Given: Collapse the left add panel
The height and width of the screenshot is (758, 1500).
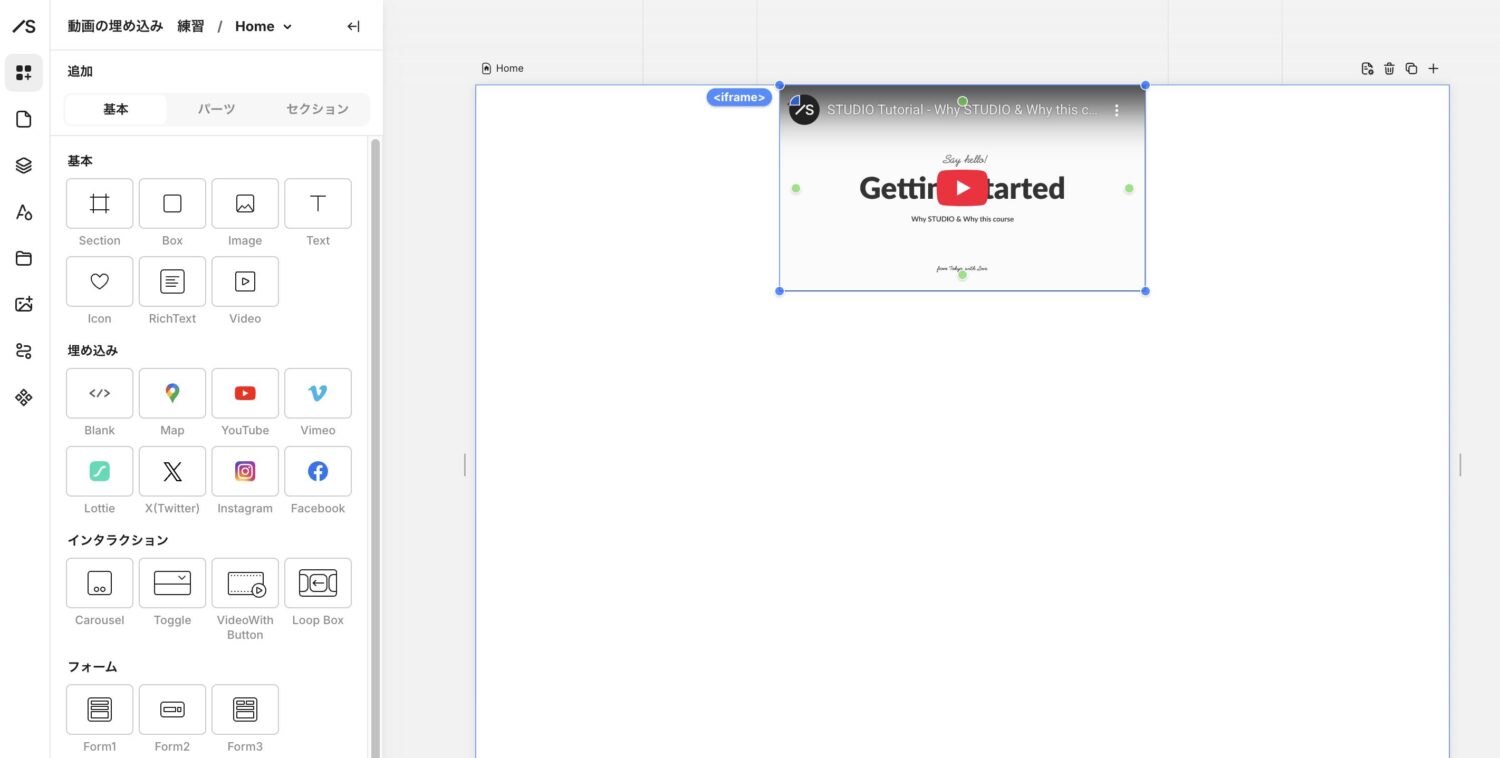Looking at the screenshot, I should (353, 27).
